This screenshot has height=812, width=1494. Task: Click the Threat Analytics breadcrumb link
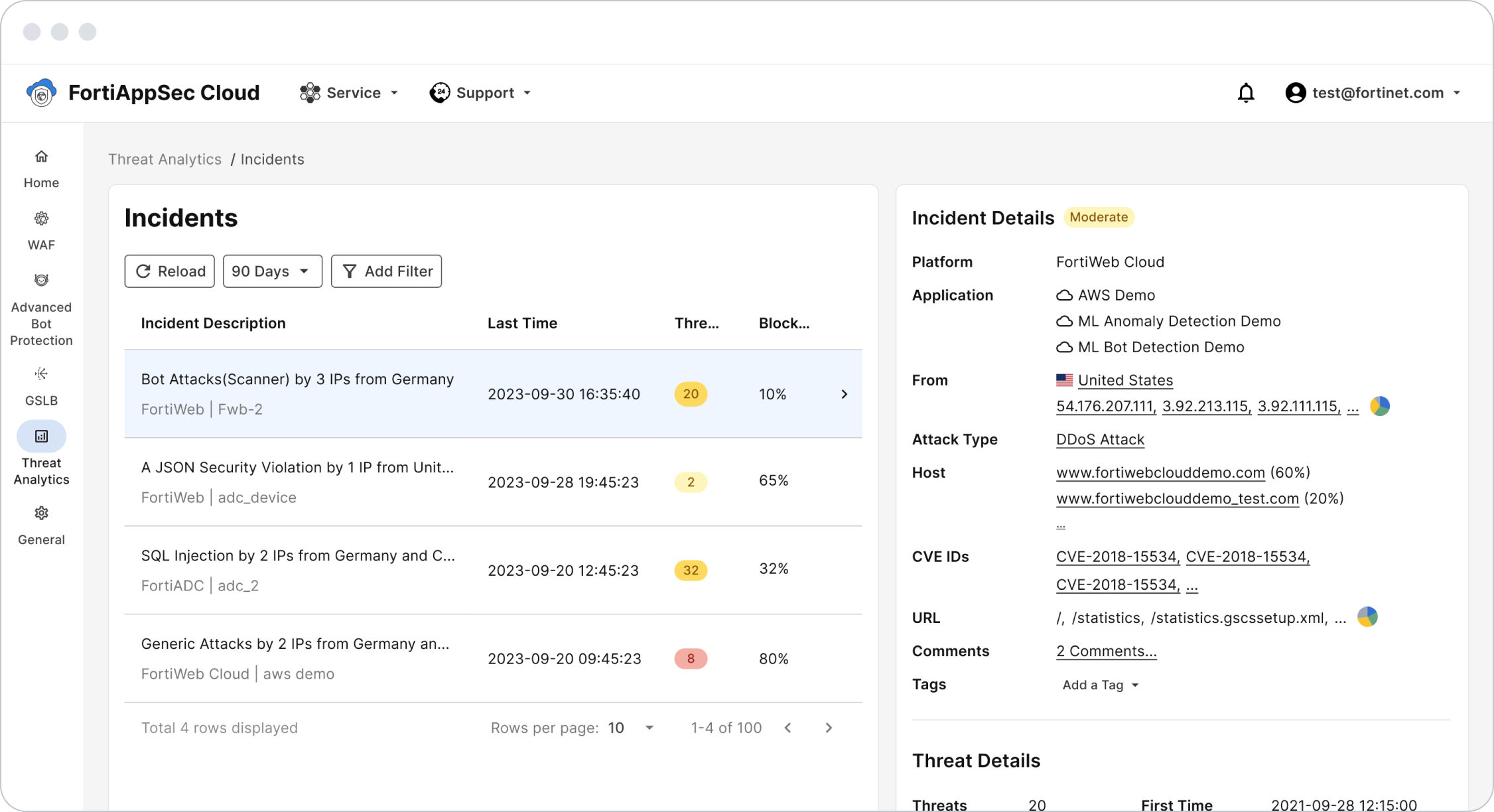(x=165, y=159)
